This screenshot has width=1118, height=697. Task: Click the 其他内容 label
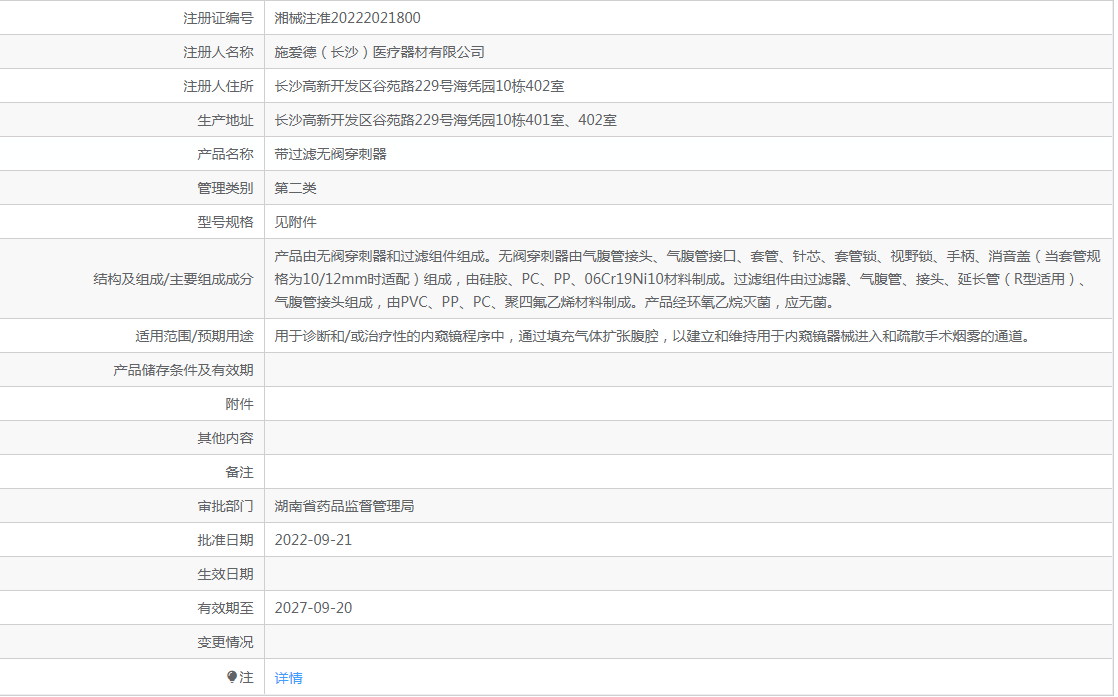tap(225, 438)
